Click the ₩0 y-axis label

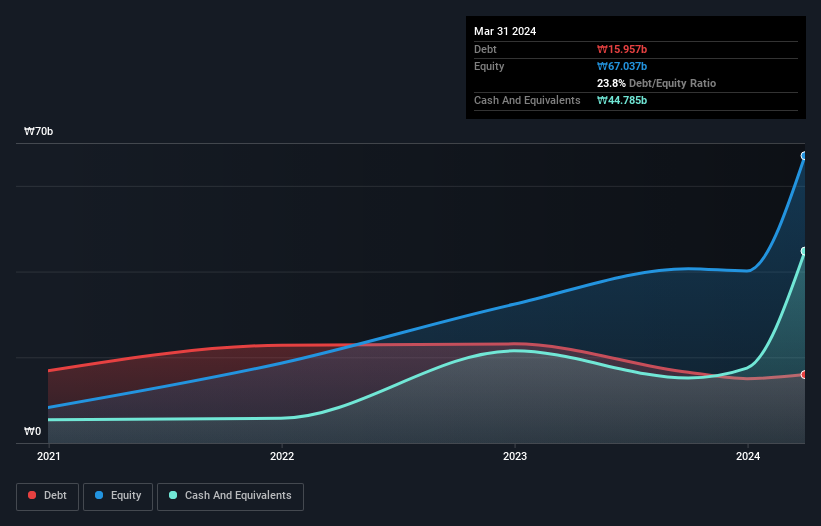point(32,431)
